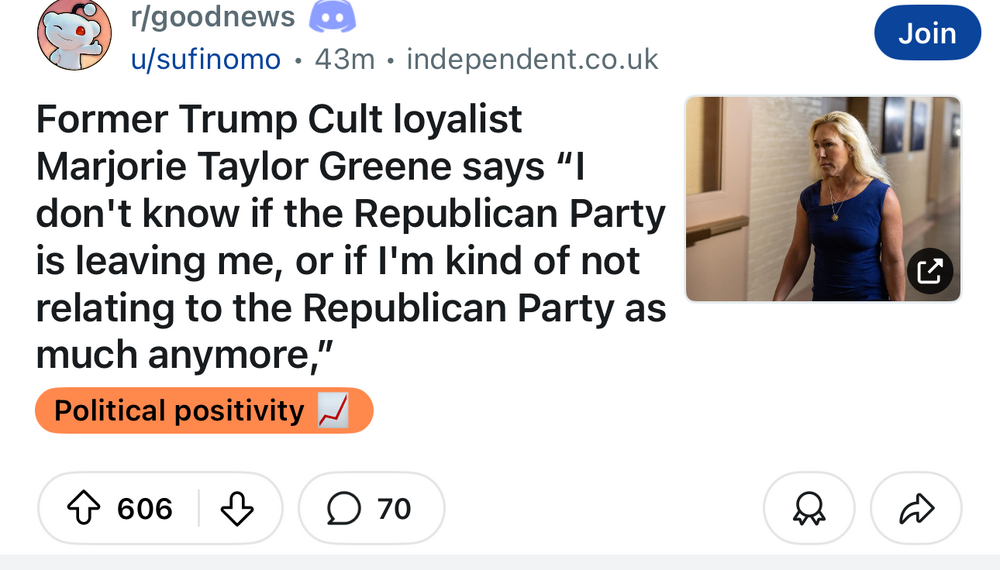The width and height of the screenshot is (1000, 570).
Task: Click the Discord logo beside r/goodnews
Action: point(333,17)
